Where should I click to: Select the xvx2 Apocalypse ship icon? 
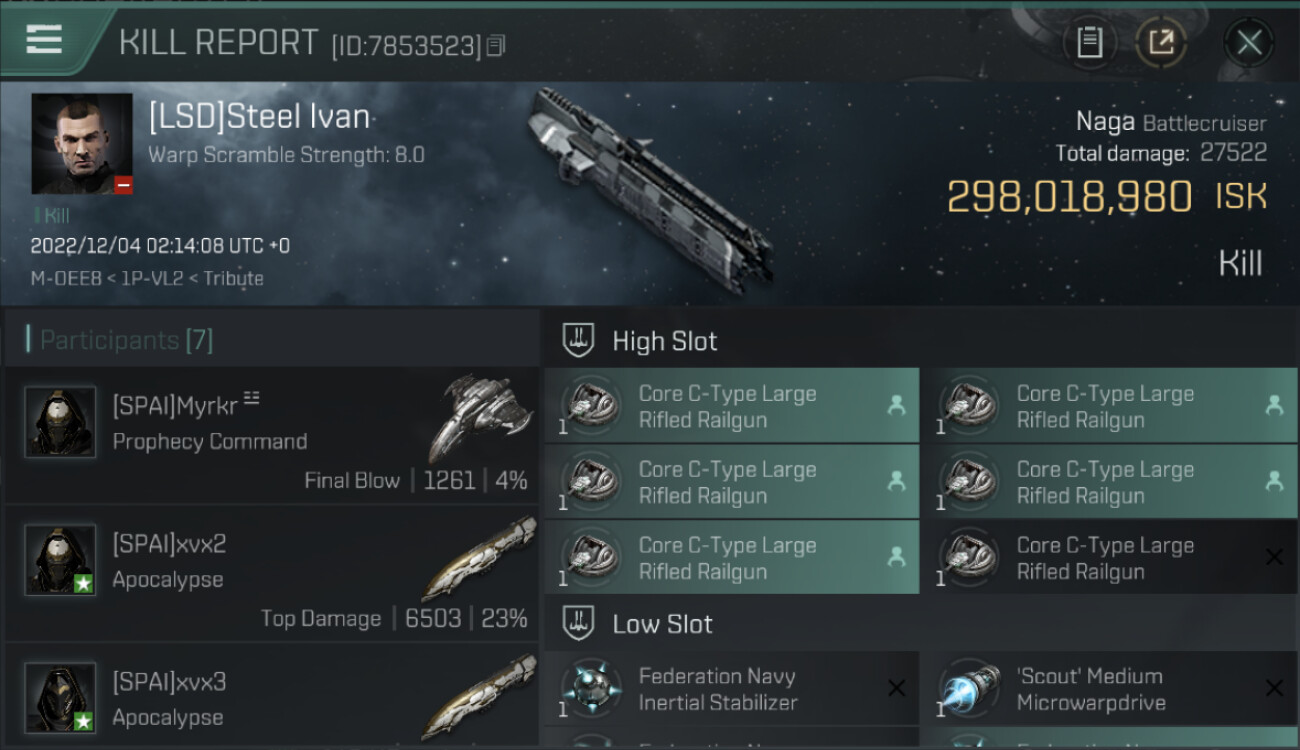point(479,558)
